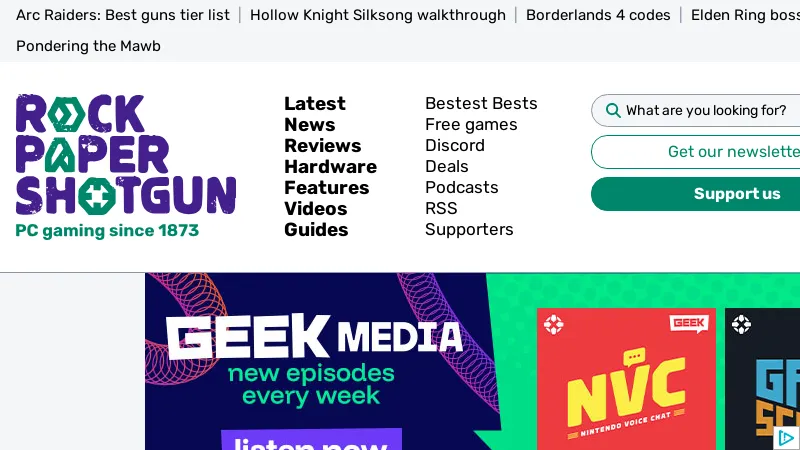Select the Hardware menu item

(331, 166)
